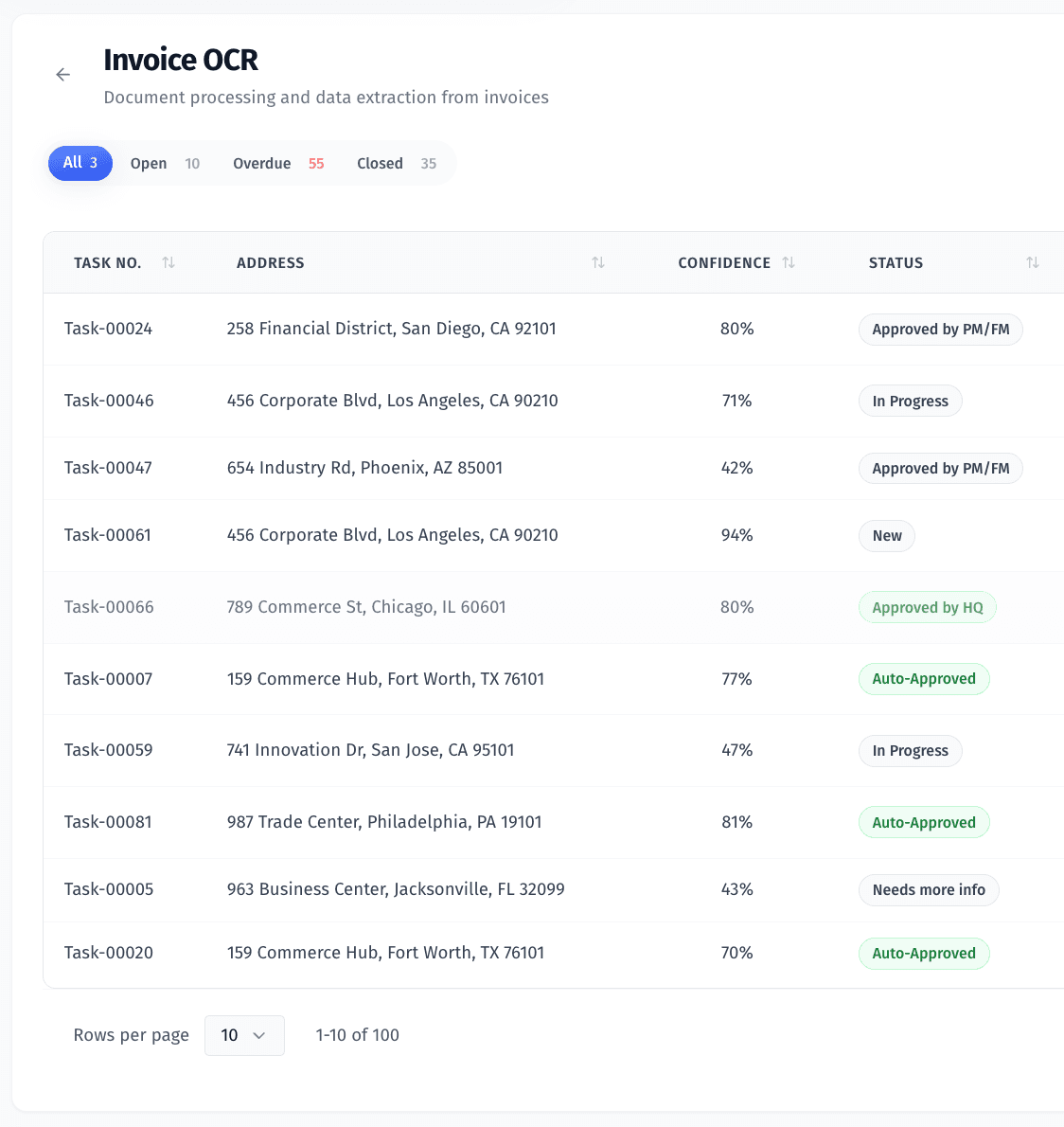1064x1127 pixels.
Task: Click the 94% confidence value
Action: (737, 535)
